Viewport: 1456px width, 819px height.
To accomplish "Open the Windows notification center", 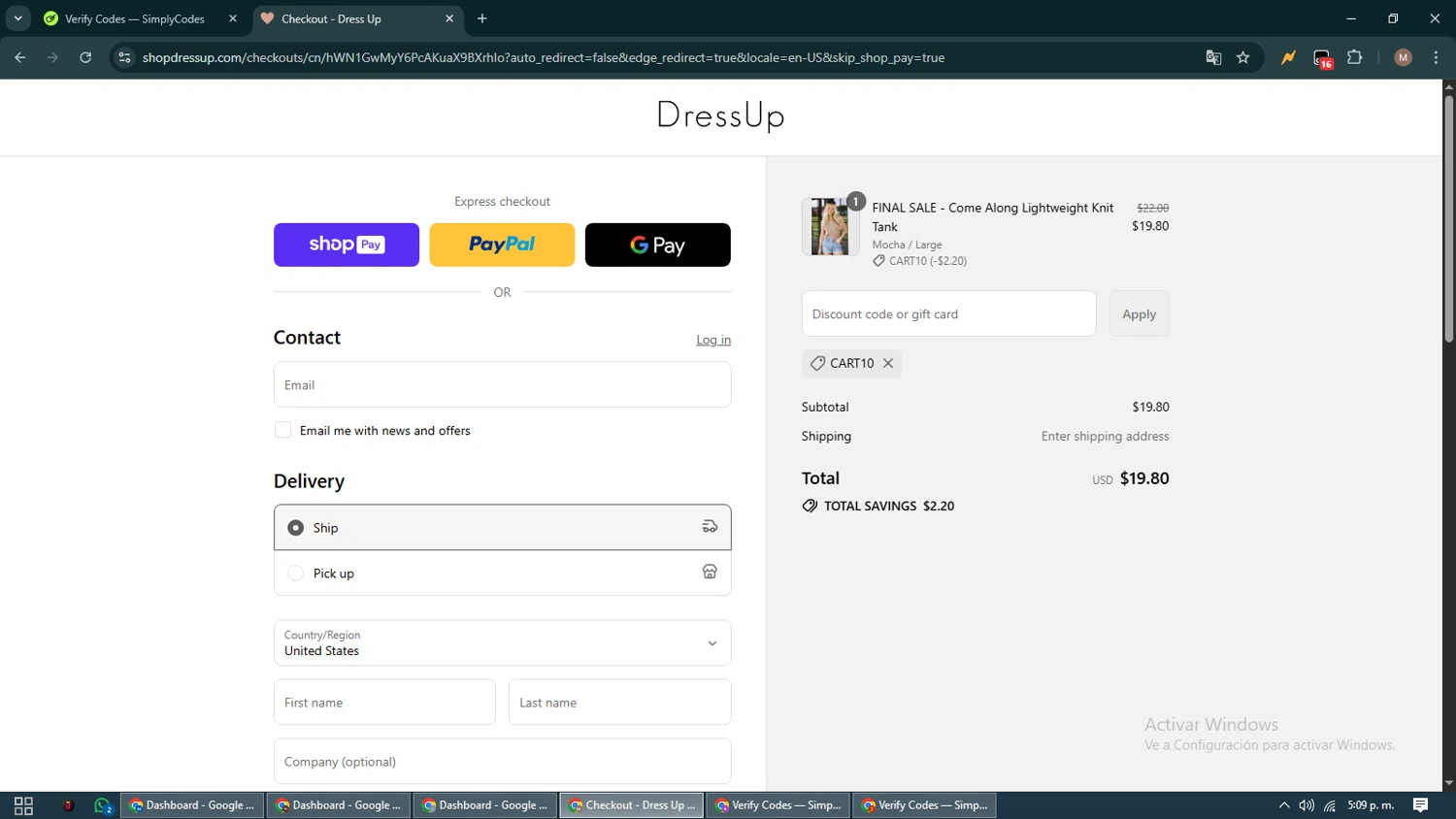I will [1421, 805].
